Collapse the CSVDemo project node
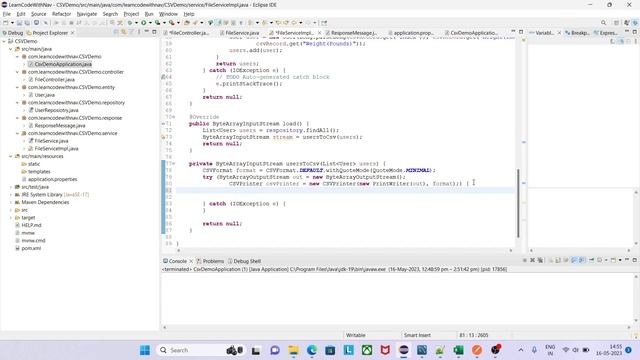This screenshot has width=640, height=360. (4, 41)
